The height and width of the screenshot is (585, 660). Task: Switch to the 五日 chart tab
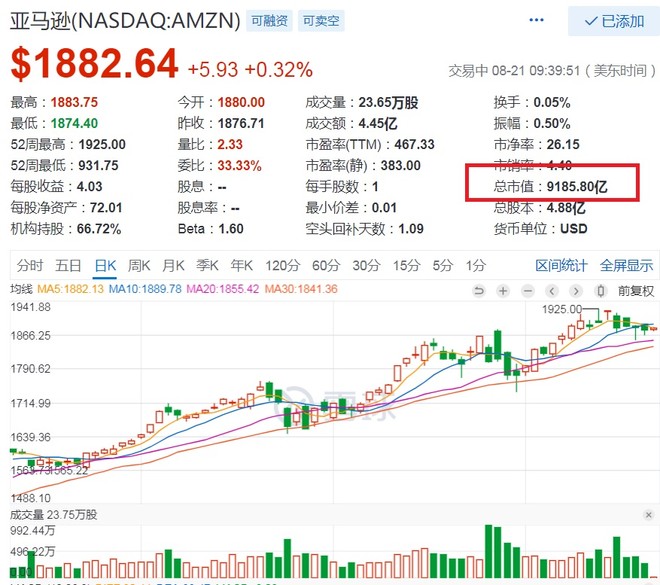[68, 266]
